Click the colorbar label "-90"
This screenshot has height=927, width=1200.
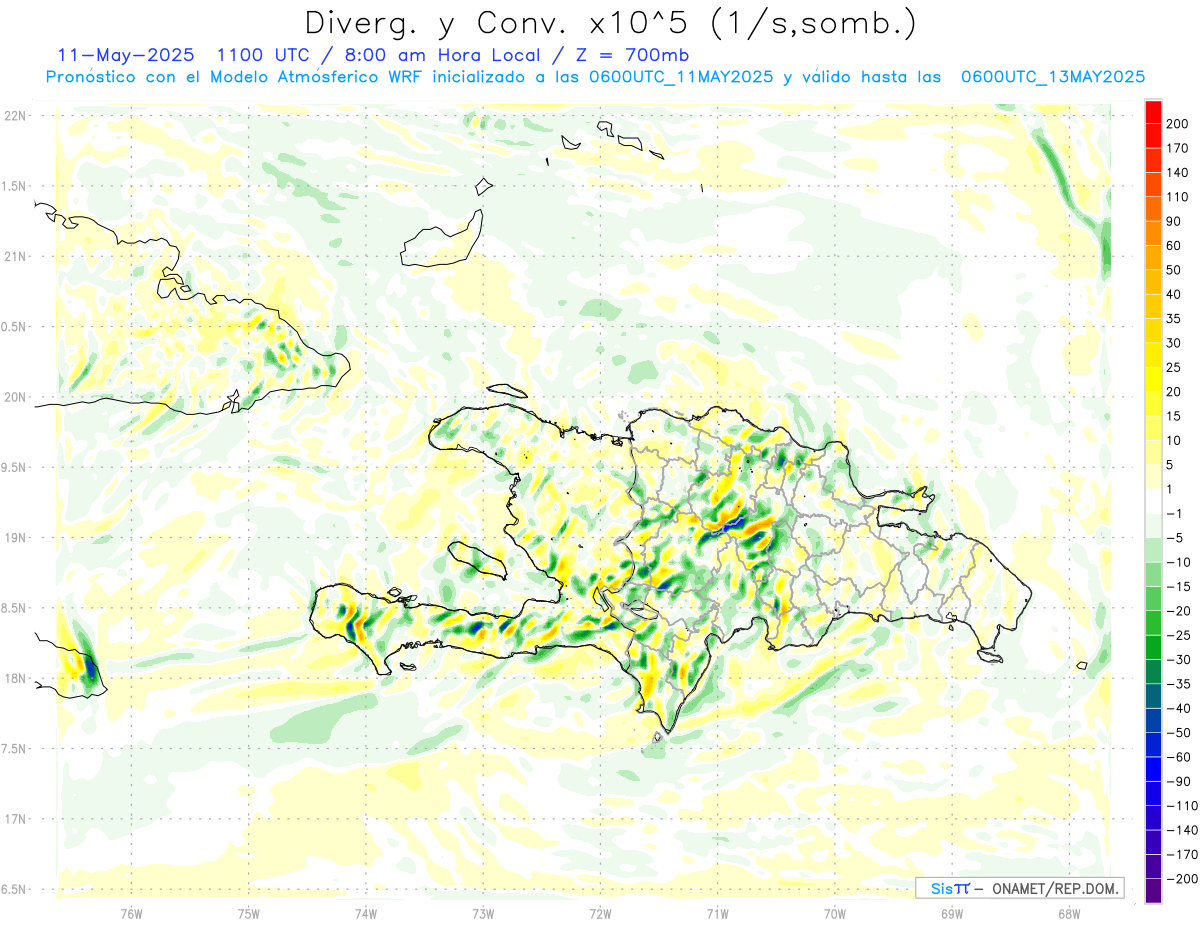[x=1180, y=782]
